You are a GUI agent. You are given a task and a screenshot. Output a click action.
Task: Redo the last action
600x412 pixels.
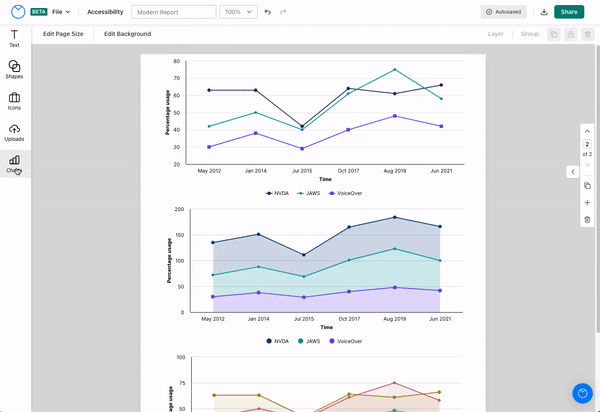point(283,12)
